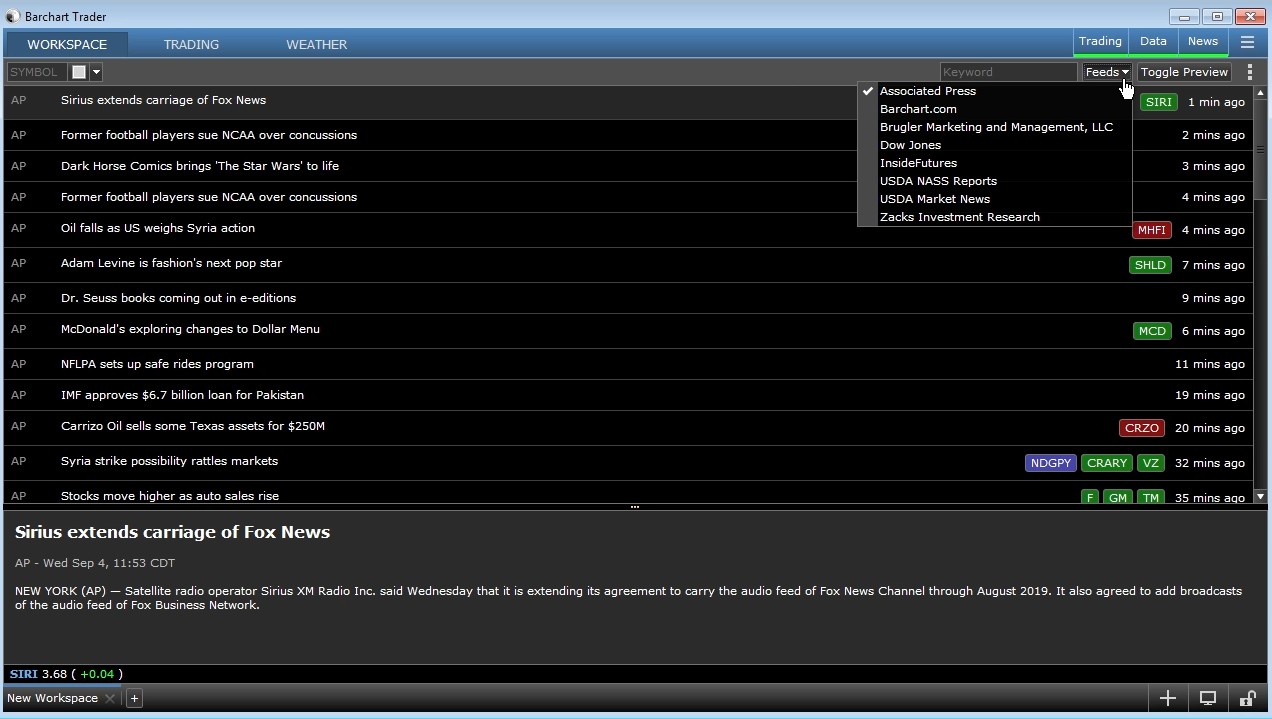Click the symbol link color swatch

coord(79,72)
